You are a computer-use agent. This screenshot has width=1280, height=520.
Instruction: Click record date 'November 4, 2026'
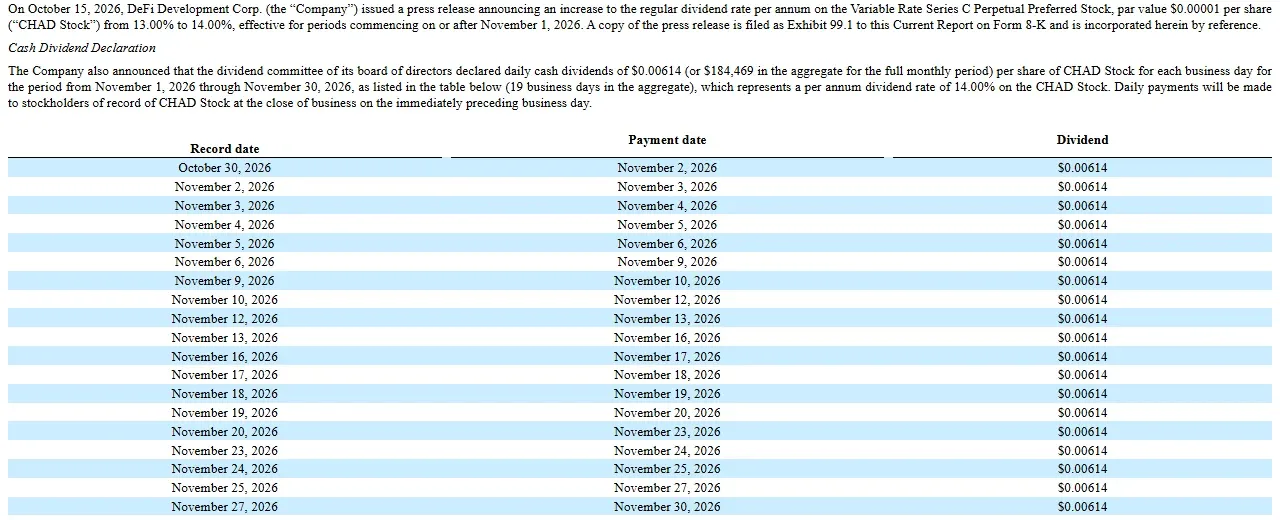click(x=225, y=225)
